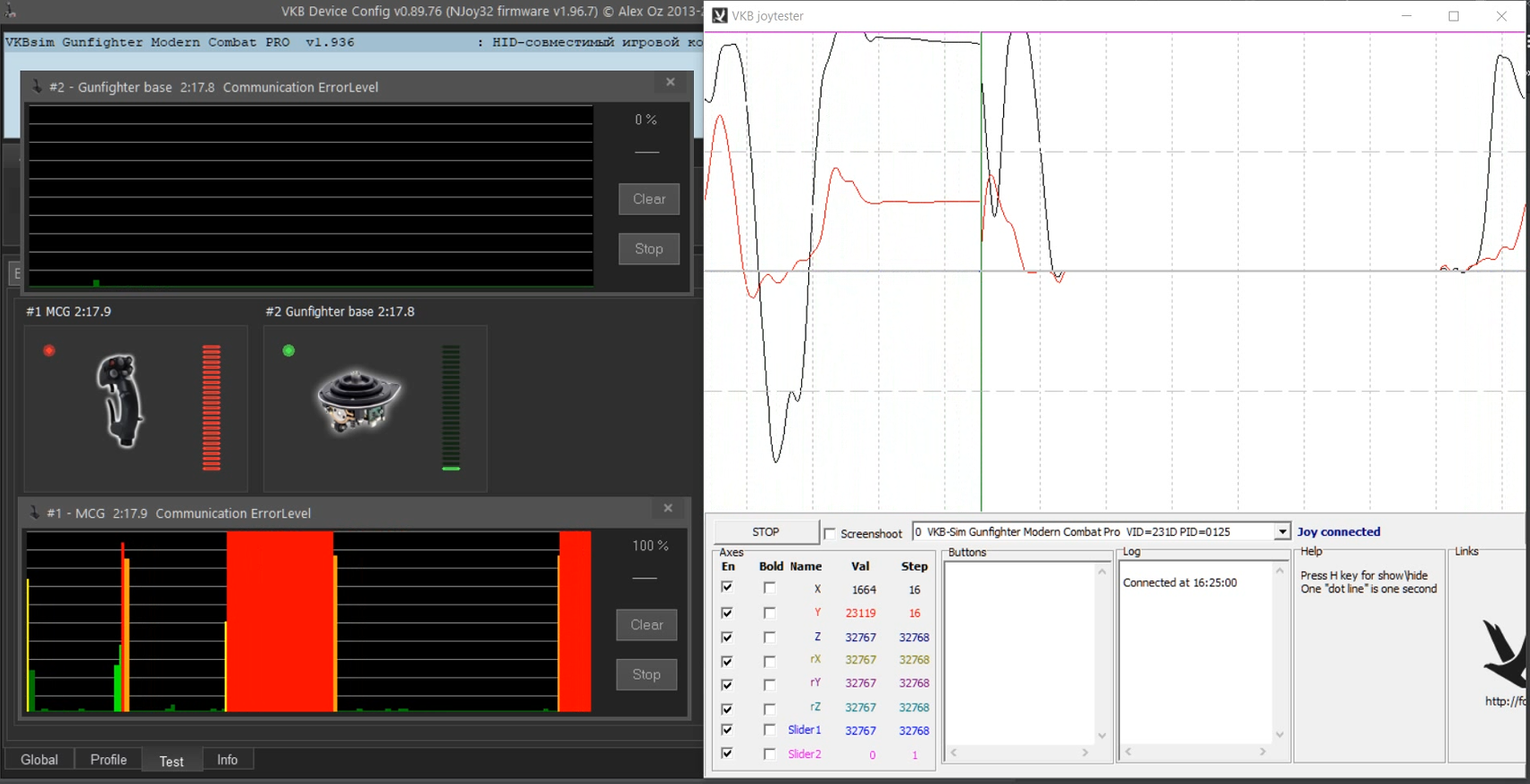This screenshot has width=1530, height=784.
Task: Open the http link under Links
Action: 1506,701
